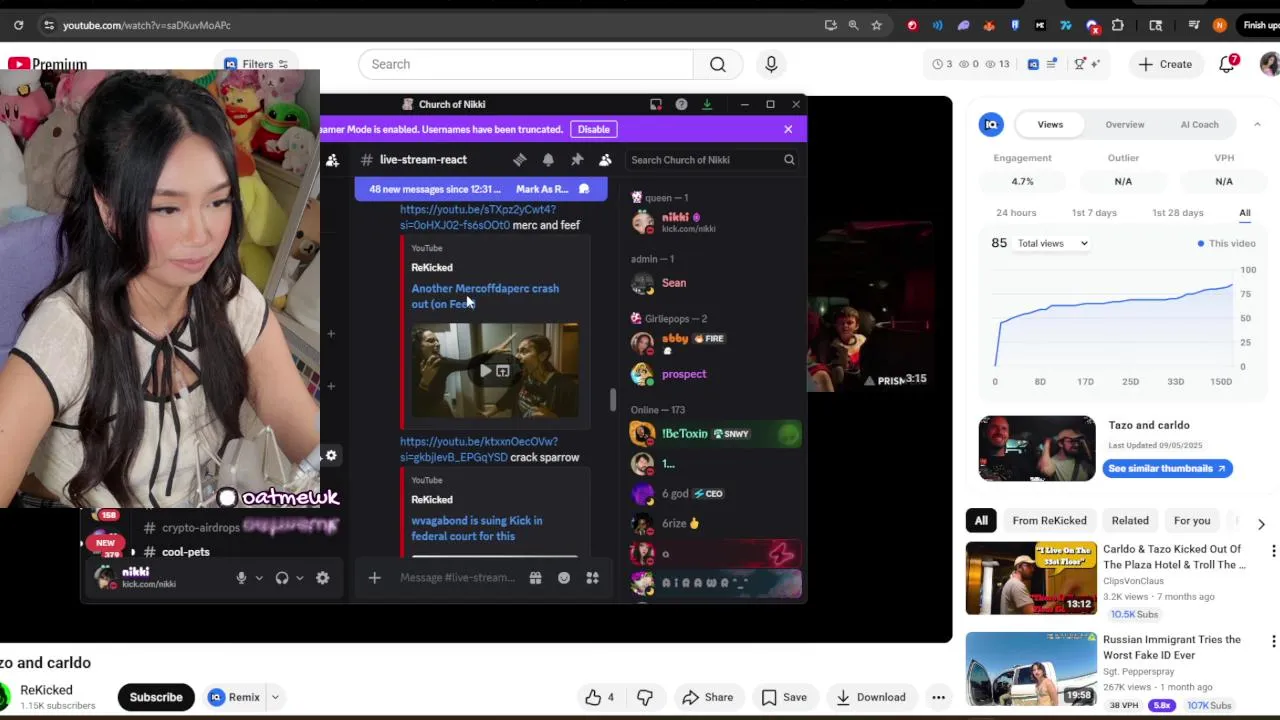Open gift icon in Discord message bar
This screenshot has height=720, width=1280.
point(536,578)
